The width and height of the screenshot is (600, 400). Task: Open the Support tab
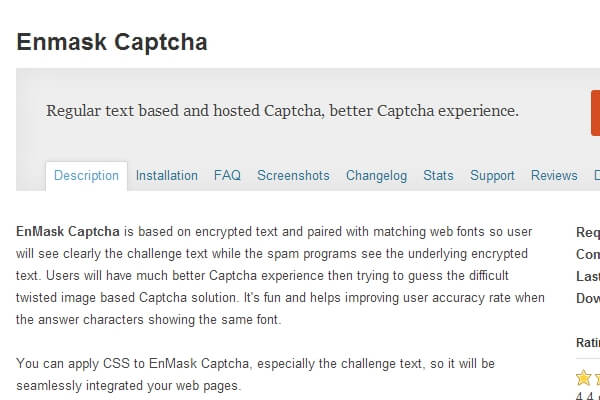492,175
